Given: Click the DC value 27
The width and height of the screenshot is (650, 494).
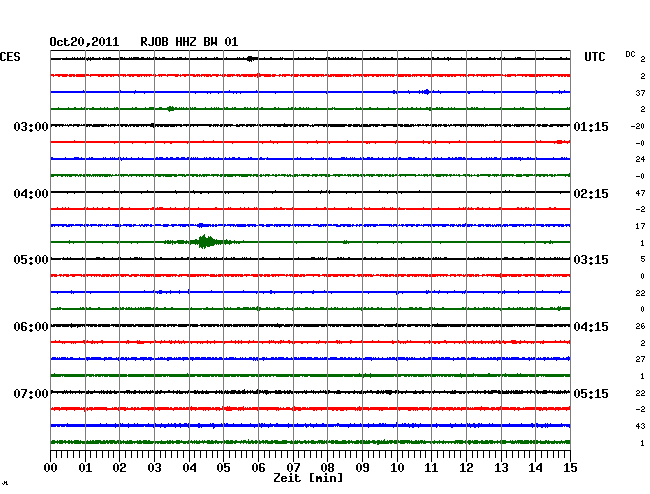Looking at the screenshot, I should (x=640, y=359).
